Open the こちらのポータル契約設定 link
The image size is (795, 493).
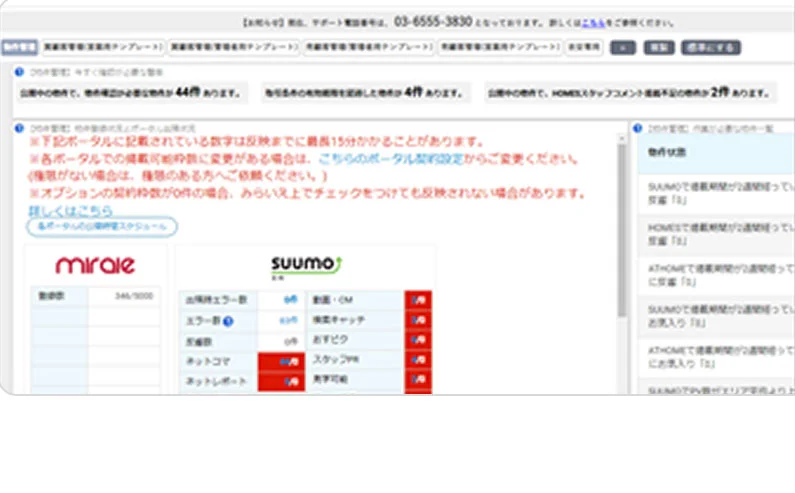pos(391,159)
